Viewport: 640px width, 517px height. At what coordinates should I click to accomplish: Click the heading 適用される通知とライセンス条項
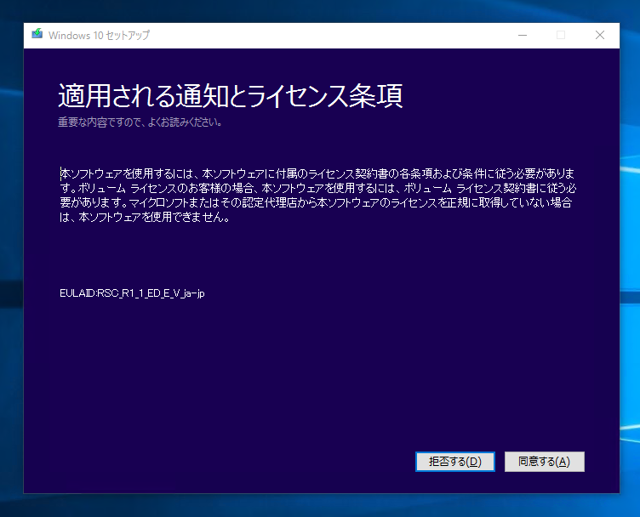231,96
